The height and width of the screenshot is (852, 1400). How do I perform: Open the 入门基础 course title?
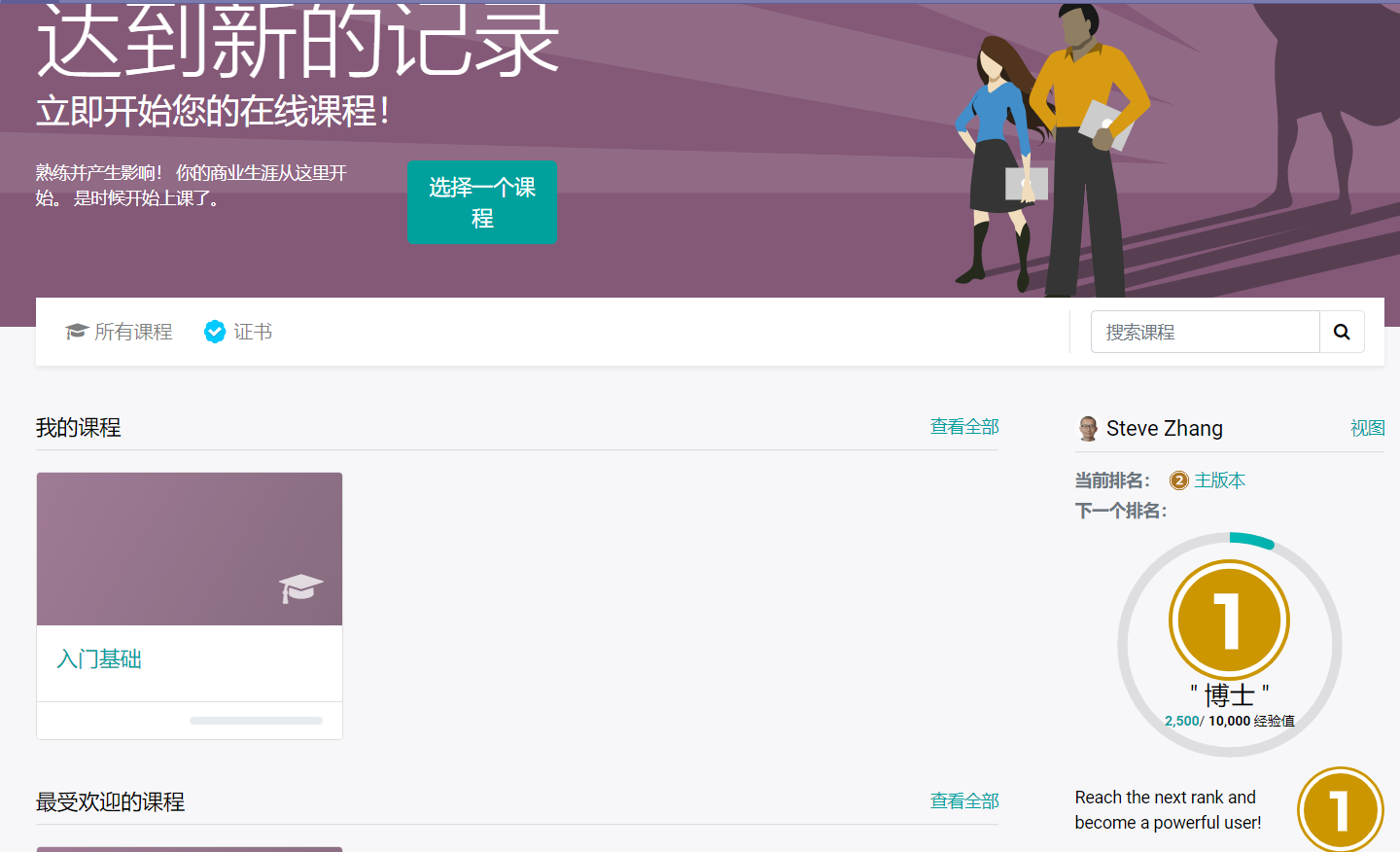[99, 659]
